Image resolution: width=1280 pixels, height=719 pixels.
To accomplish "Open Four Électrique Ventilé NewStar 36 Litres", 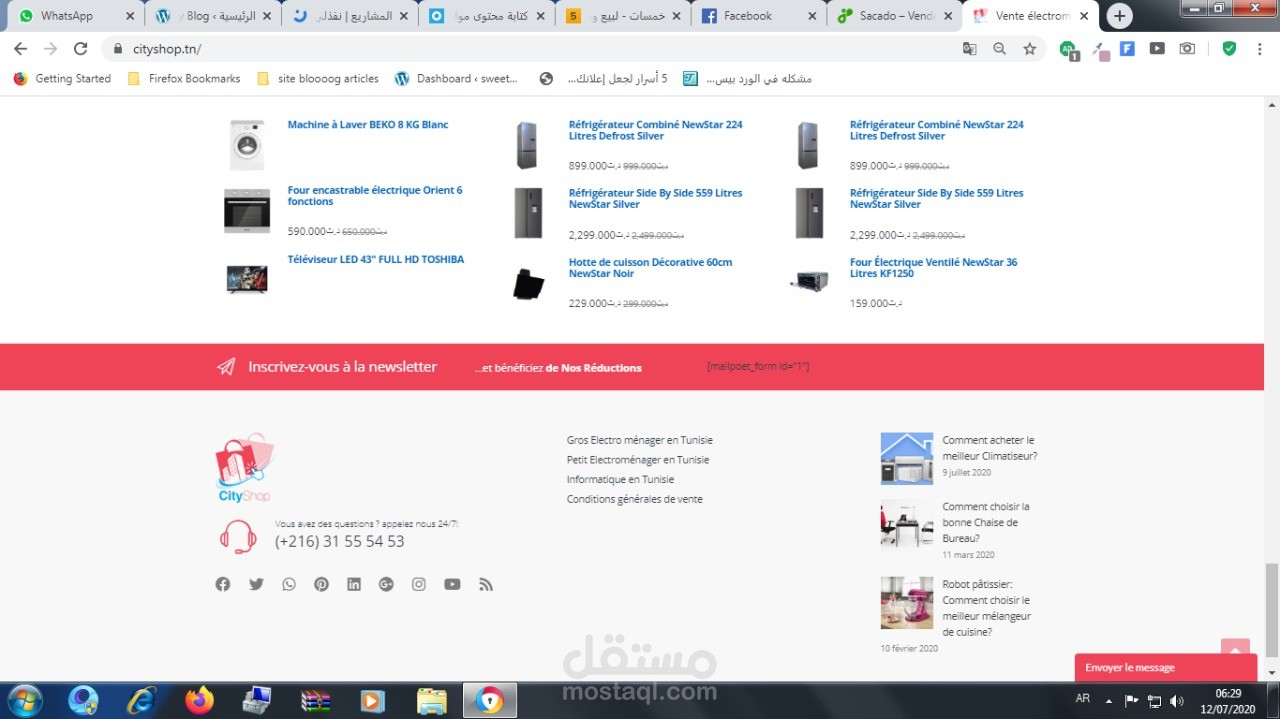I will (933, 267).
